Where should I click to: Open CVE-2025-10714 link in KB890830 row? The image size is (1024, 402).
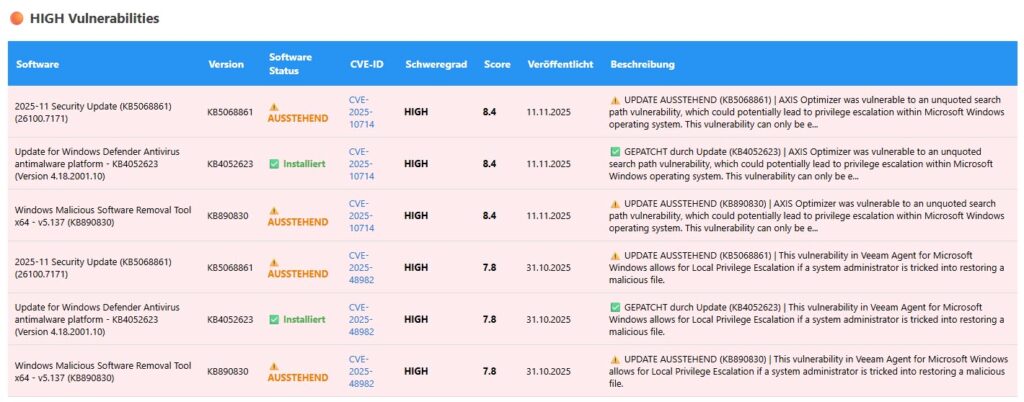point(362,215)
